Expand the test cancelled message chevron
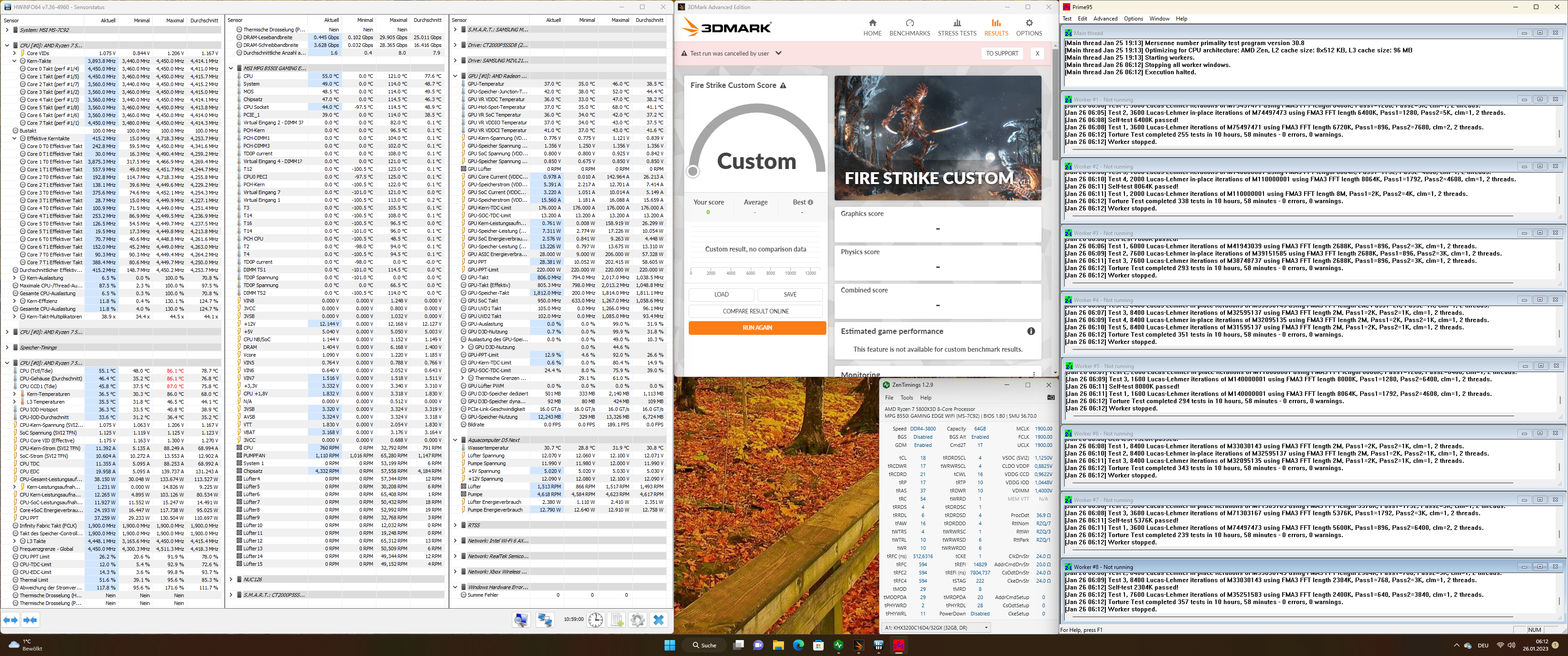This screenshot has height=656, width=1568. pos(778,54)
